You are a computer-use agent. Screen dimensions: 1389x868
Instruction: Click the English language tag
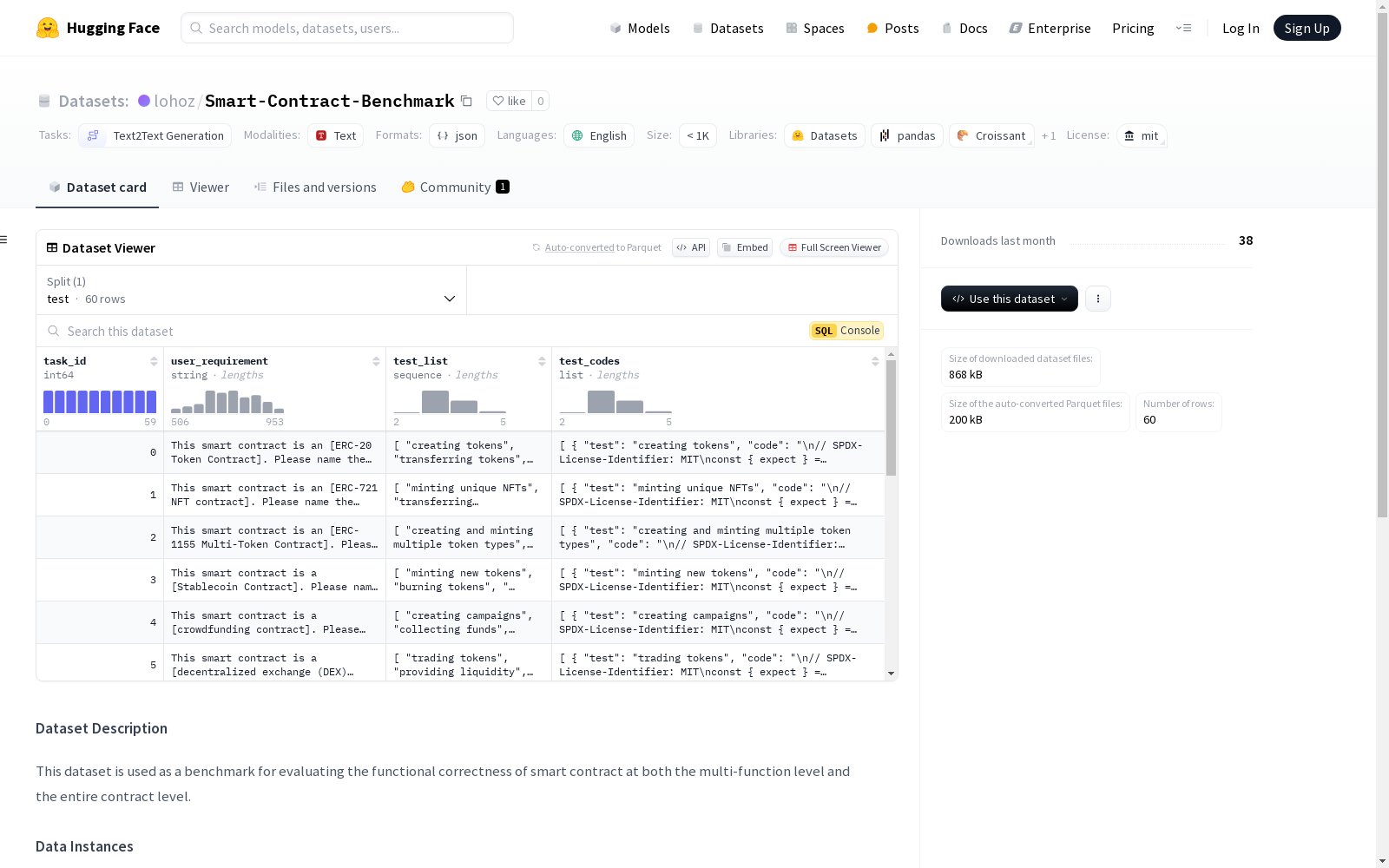click(x=599, y=135)
